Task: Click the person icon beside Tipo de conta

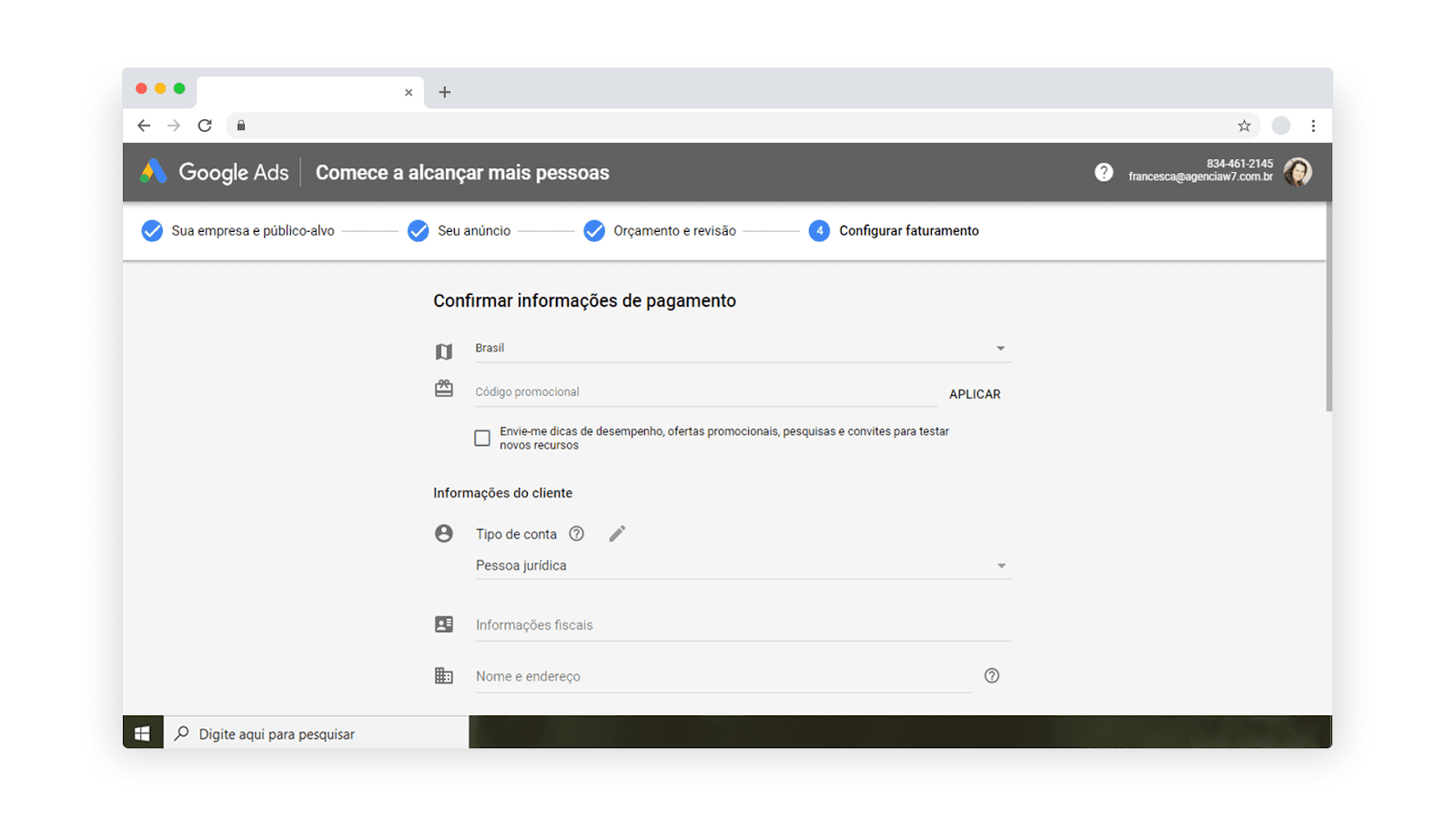Action: coord(444,533)
